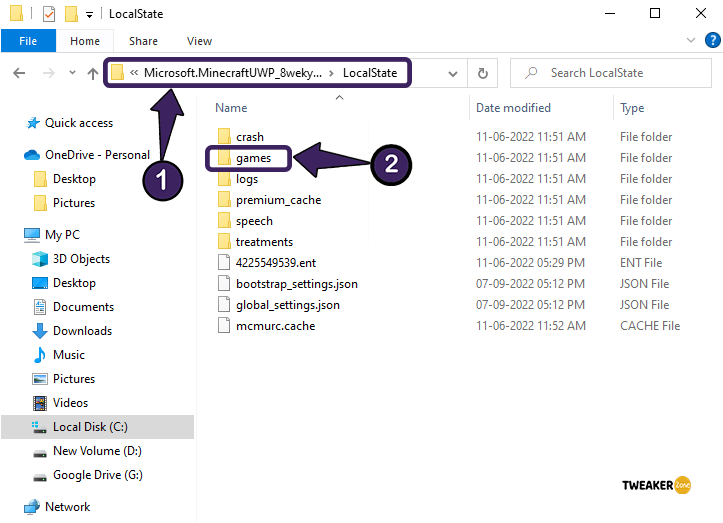Select My PC in the navigation pane
Image resolution: width=723 pixels, height=523 pixels.
(x=62, y=235)
